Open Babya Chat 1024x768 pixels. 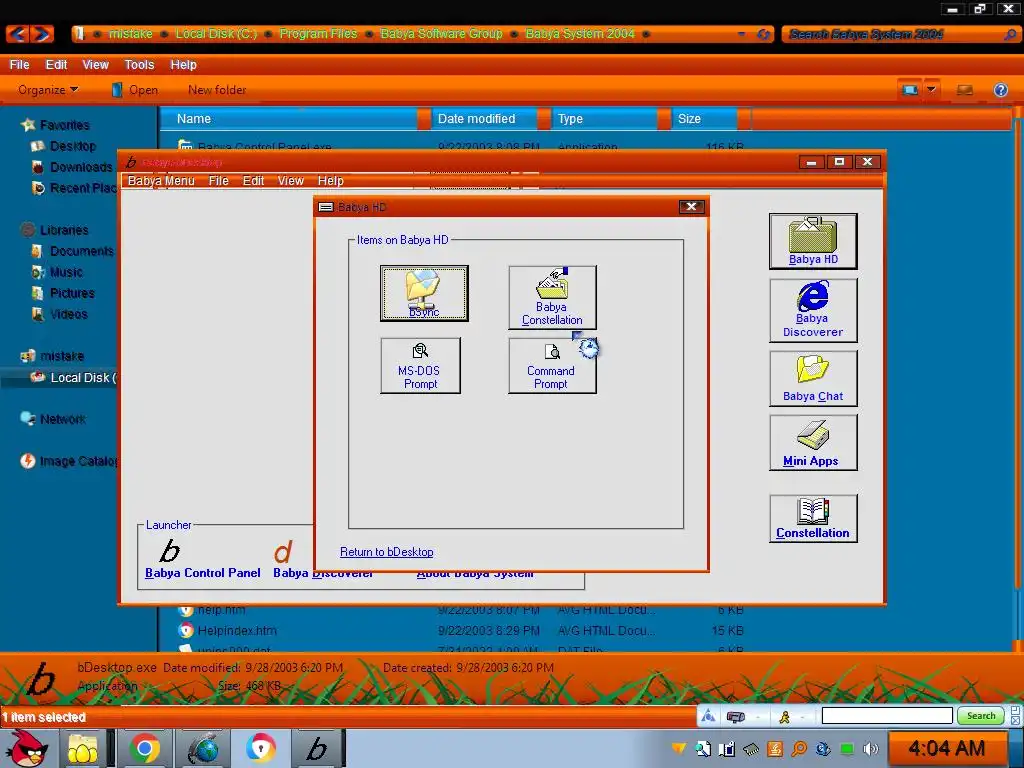[x=813, y=378]
